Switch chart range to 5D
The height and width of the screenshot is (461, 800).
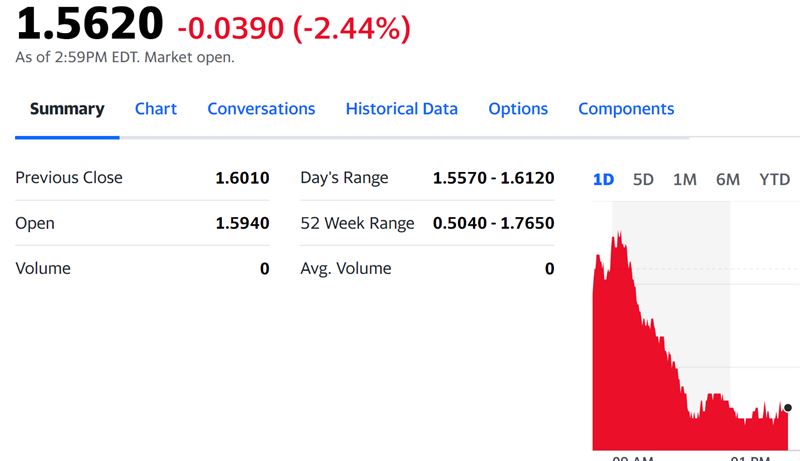pos(643,180)
